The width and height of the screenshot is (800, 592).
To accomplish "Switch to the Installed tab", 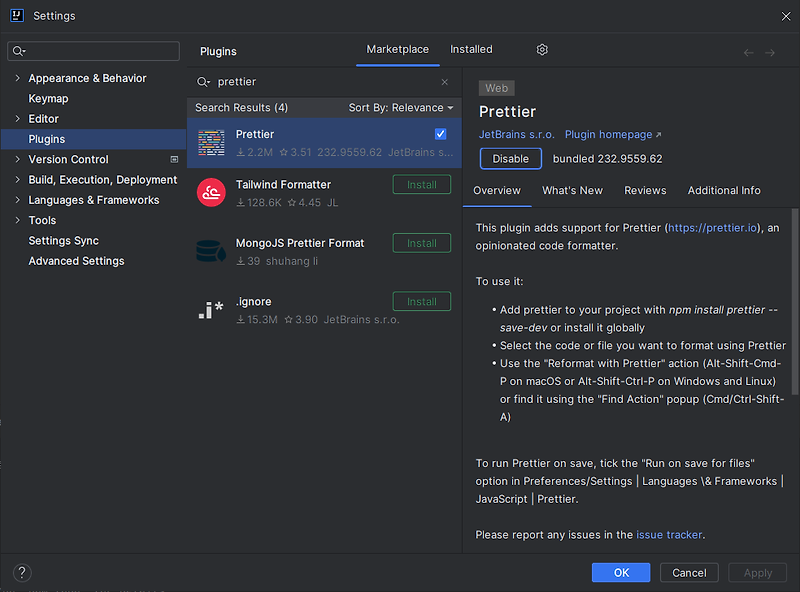I will point(470,49).
